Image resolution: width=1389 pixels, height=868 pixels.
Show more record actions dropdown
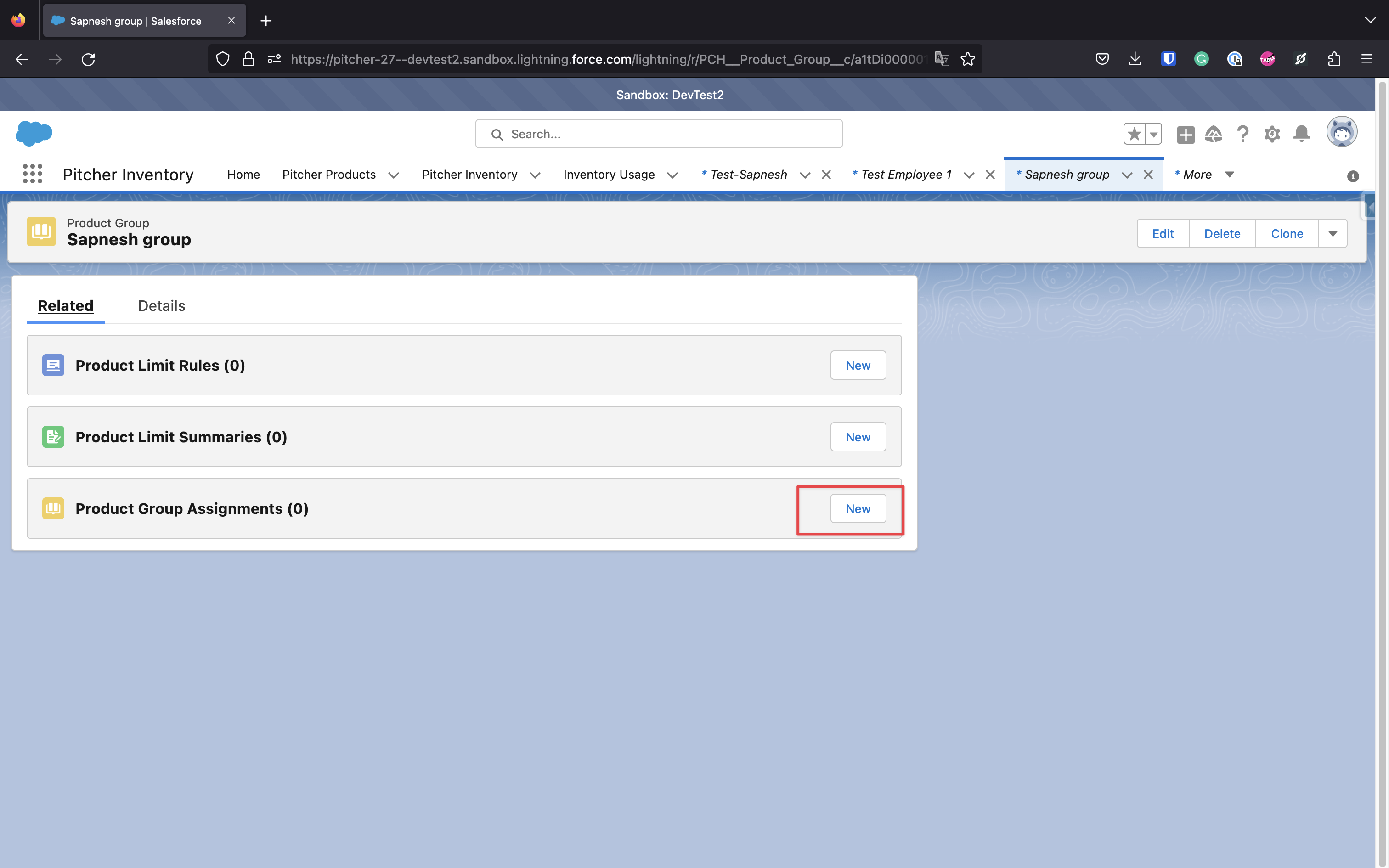1333,234
